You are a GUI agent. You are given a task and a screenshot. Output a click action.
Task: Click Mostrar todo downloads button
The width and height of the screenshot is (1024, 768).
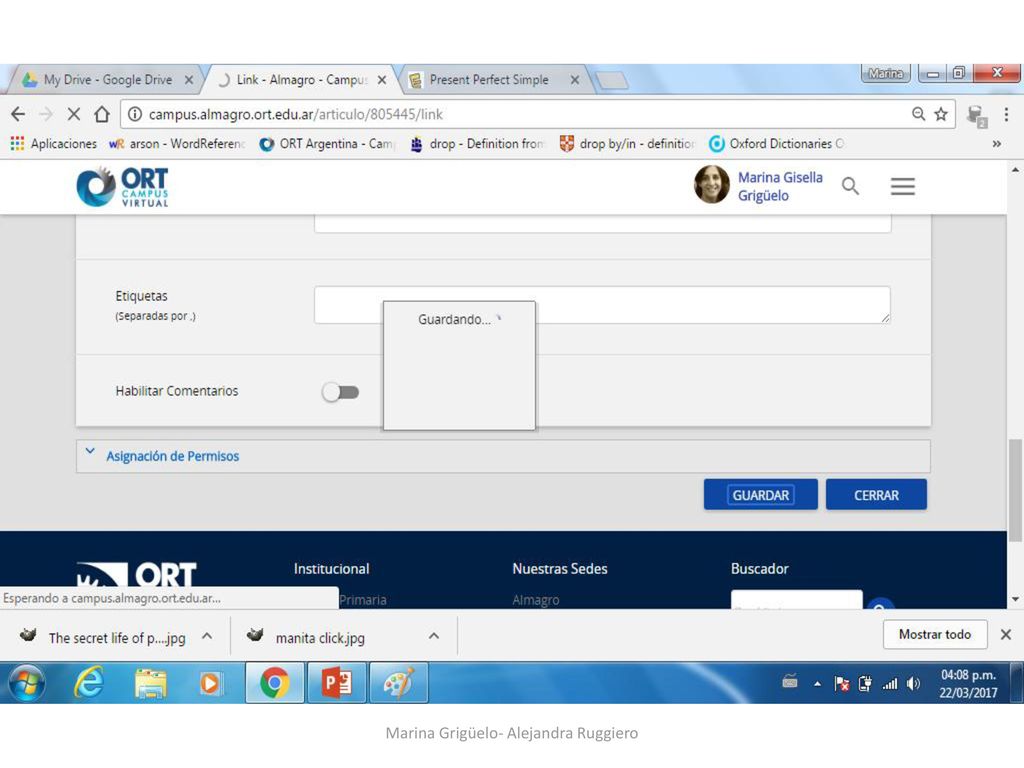(x=935, y=634)
